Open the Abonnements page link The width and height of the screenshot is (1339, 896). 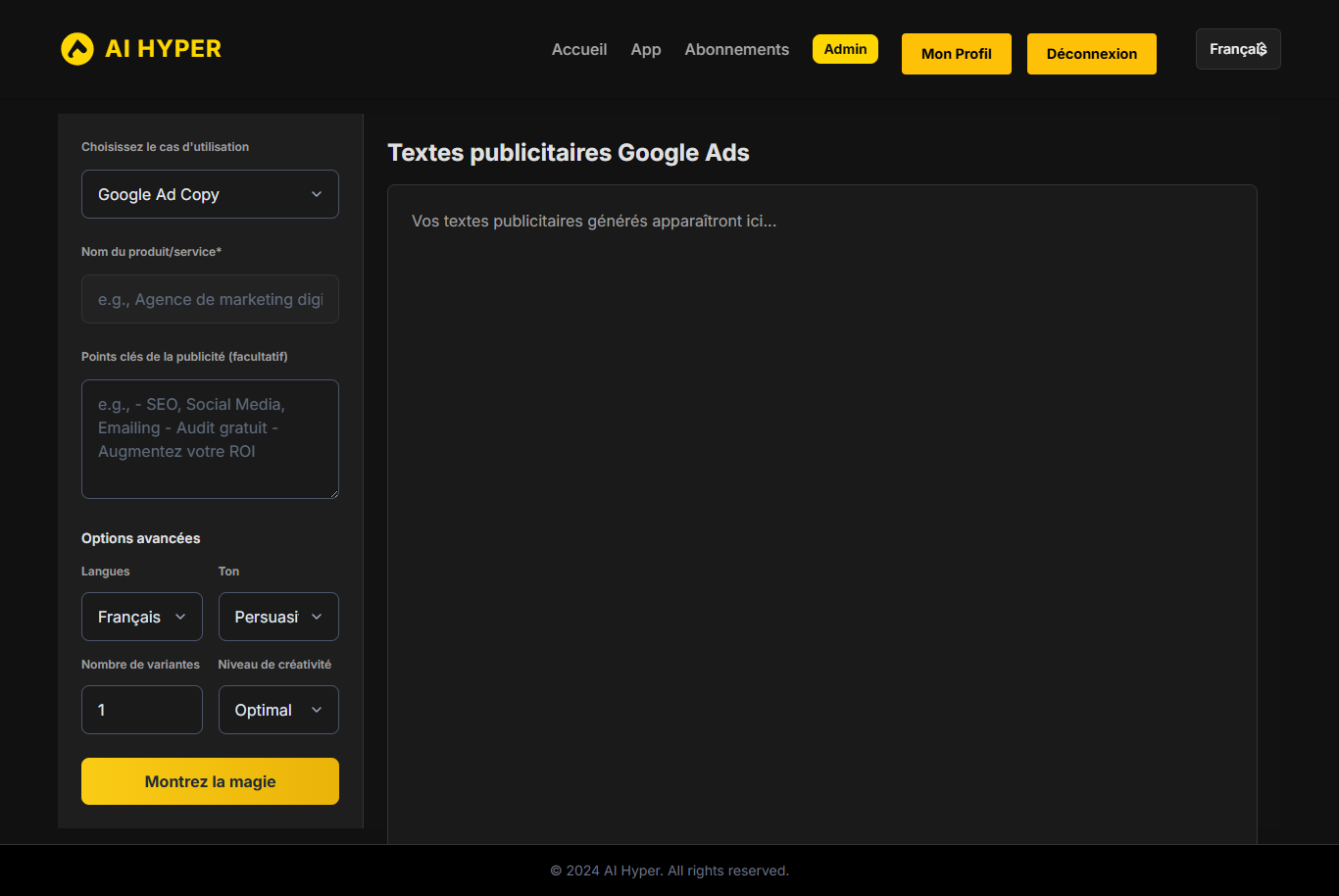736,49
